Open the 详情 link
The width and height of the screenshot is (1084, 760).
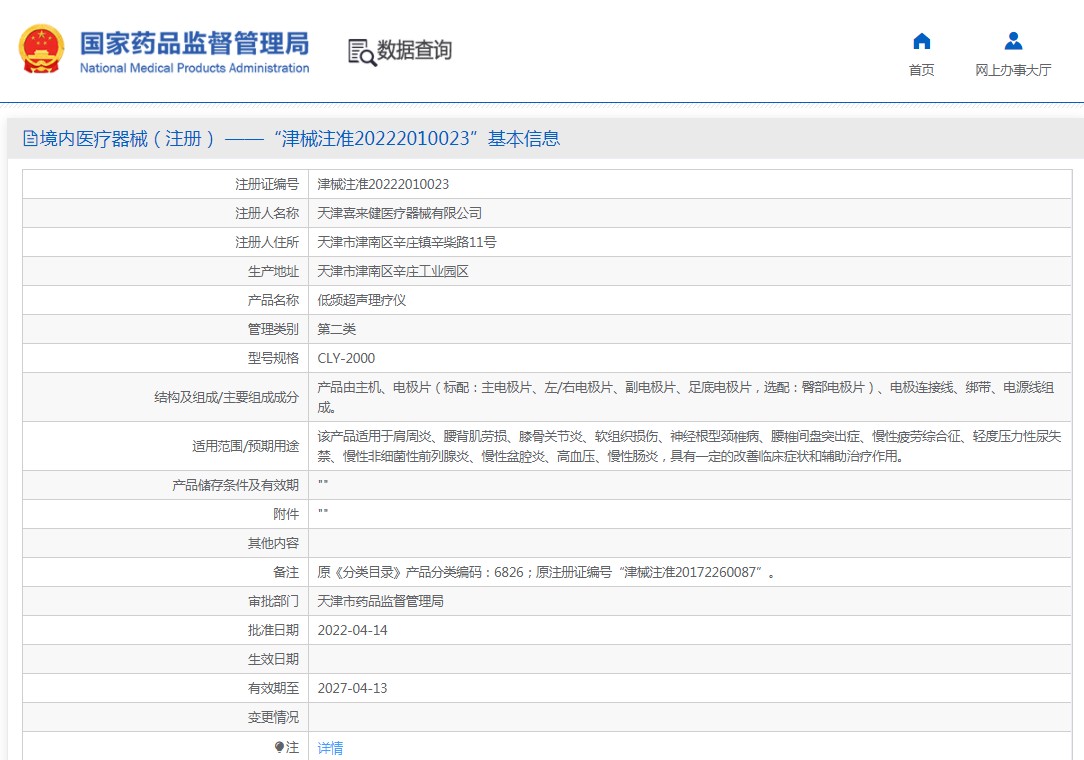(330, 748)
